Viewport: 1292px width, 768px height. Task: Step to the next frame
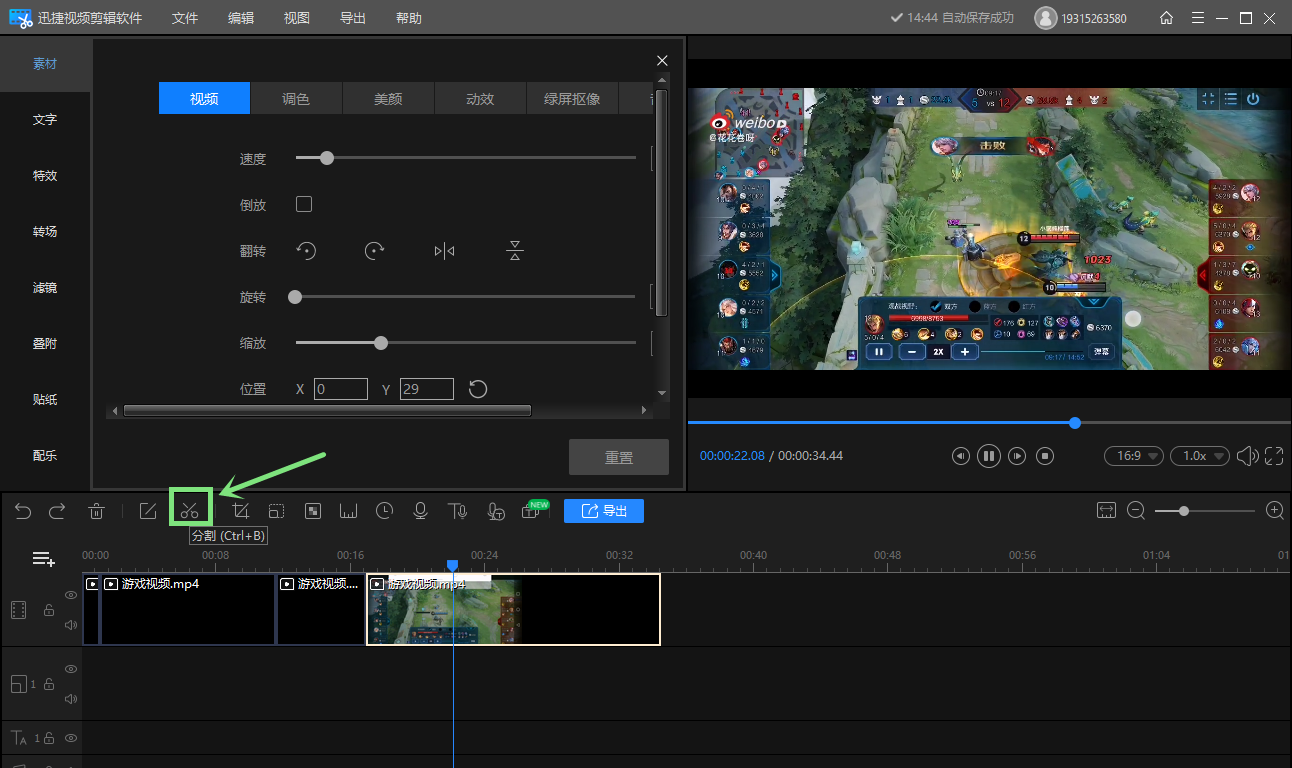tap(1017, 456)
